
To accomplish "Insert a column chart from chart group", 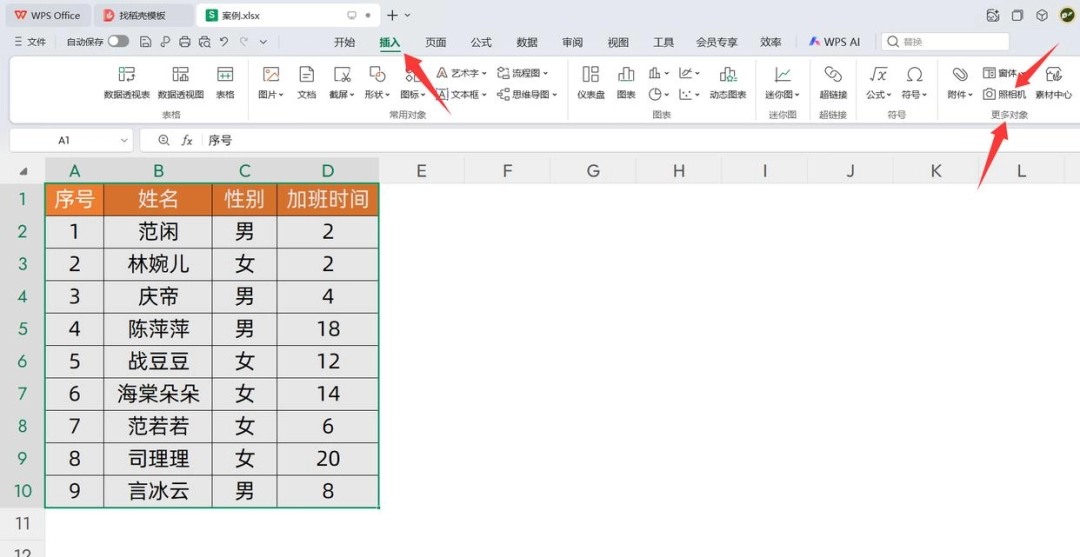I will tap(659, 73).
